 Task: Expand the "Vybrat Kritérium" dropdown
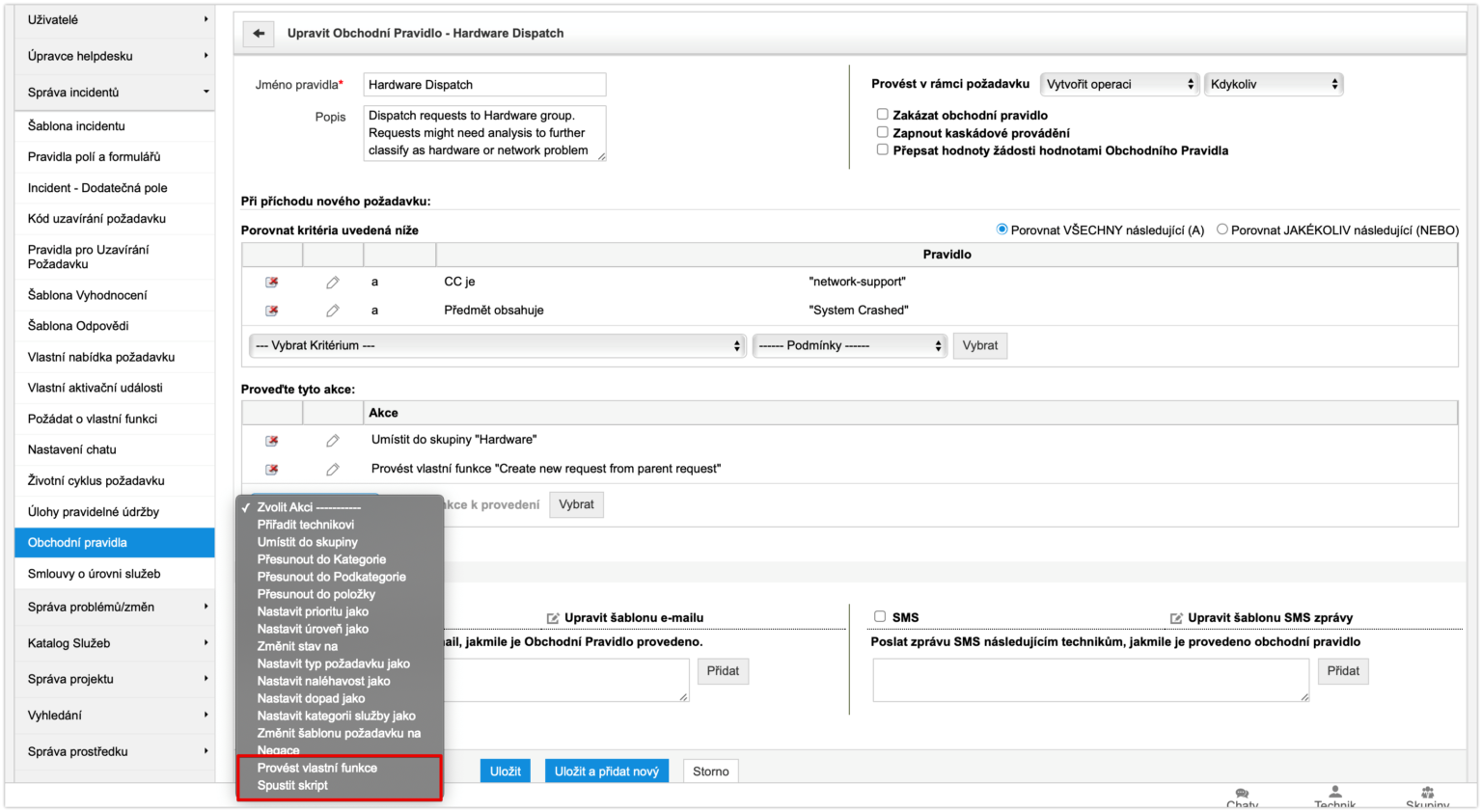(x=497, y=345)
